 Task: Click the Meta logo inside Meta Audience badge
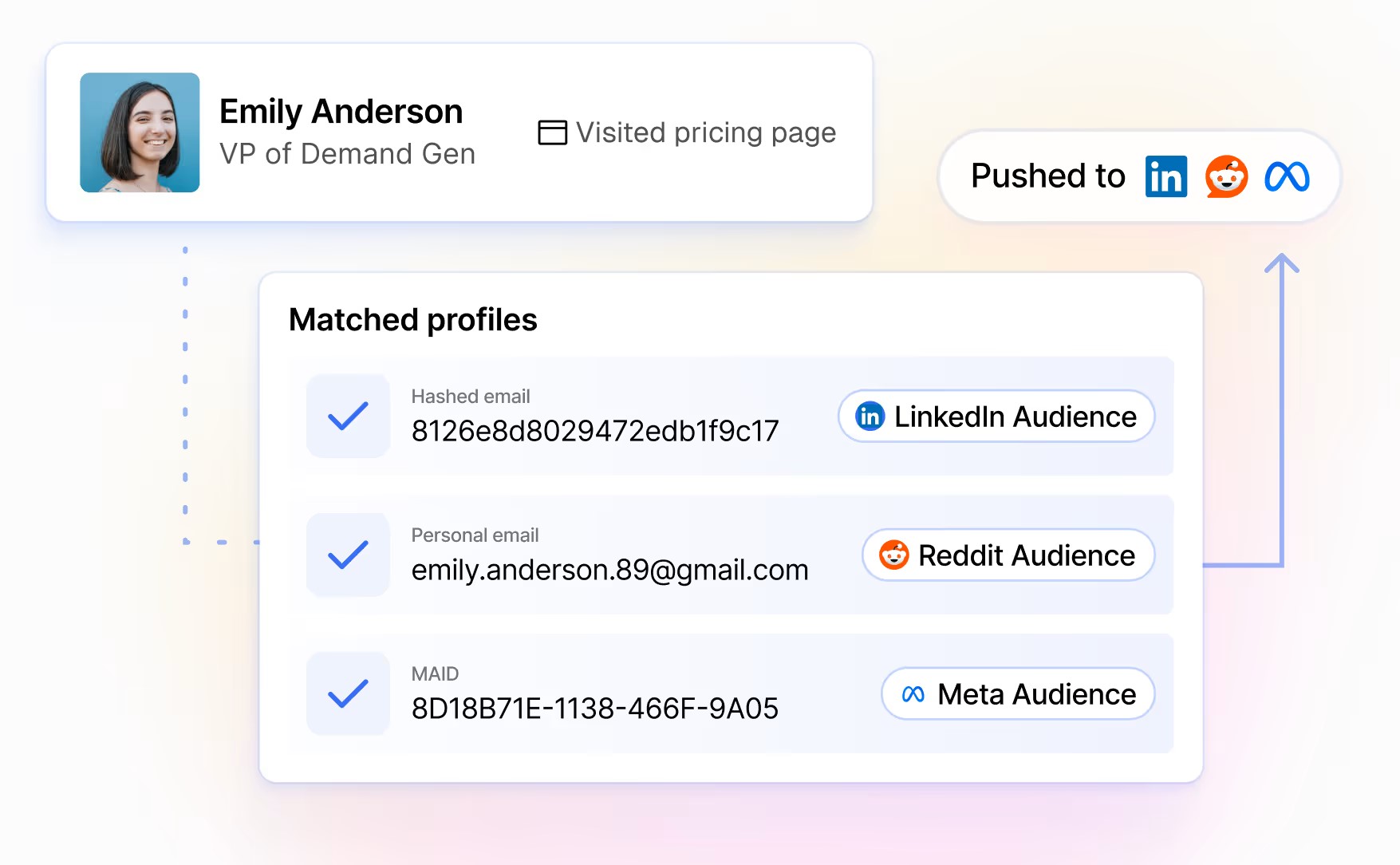[x=913, y=694]
